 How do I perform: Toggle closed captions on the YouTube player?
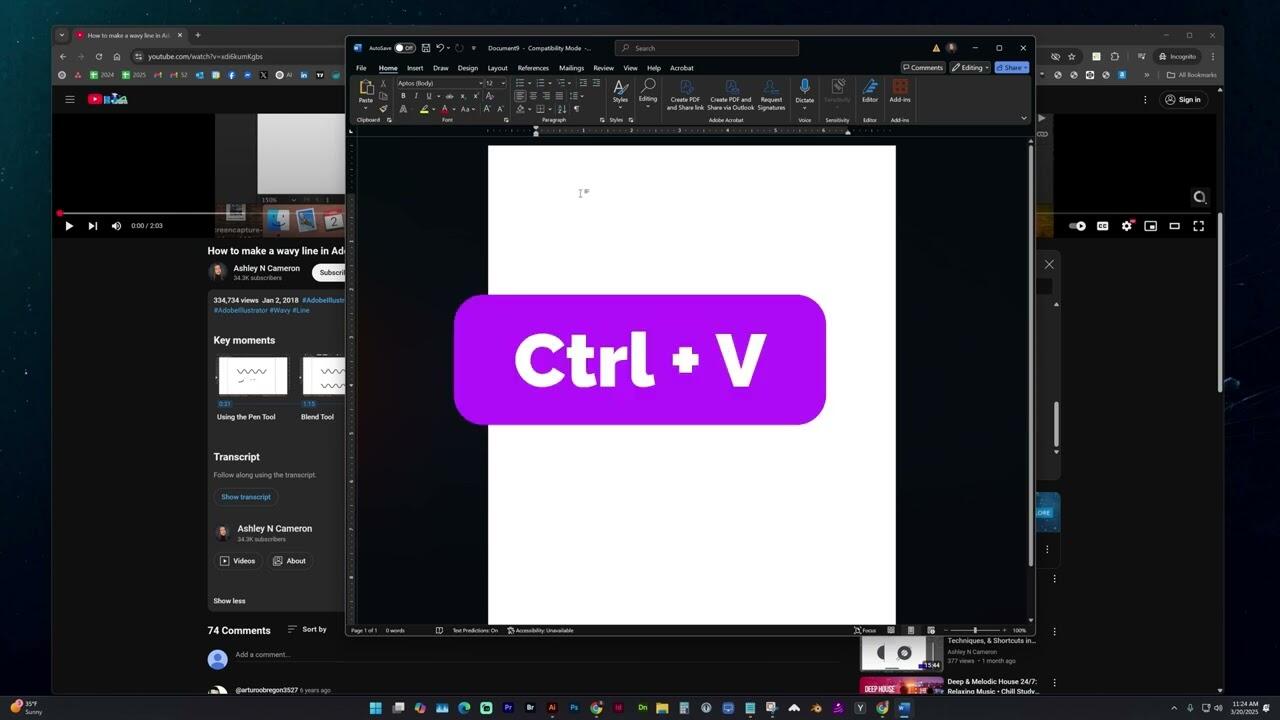(x=1102, y=226)
